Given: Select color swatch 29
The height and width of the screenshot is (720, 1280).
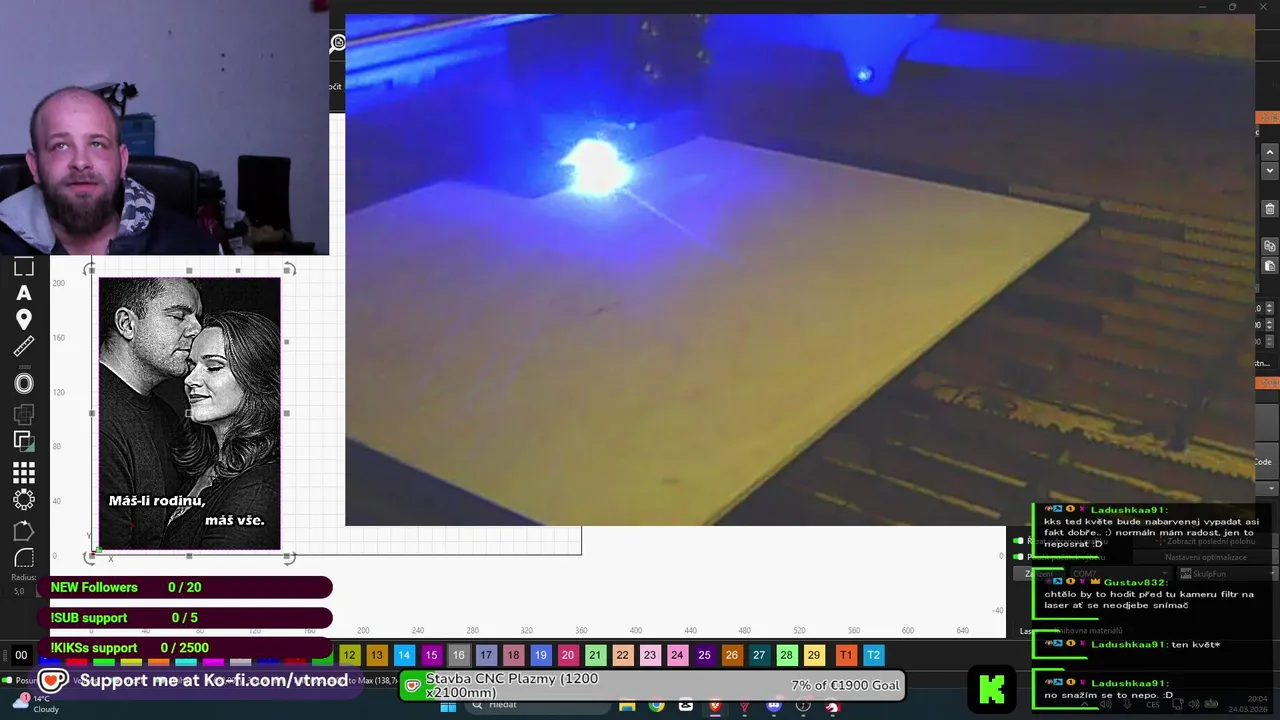Looking at the screenshot, I should point(814,655).
